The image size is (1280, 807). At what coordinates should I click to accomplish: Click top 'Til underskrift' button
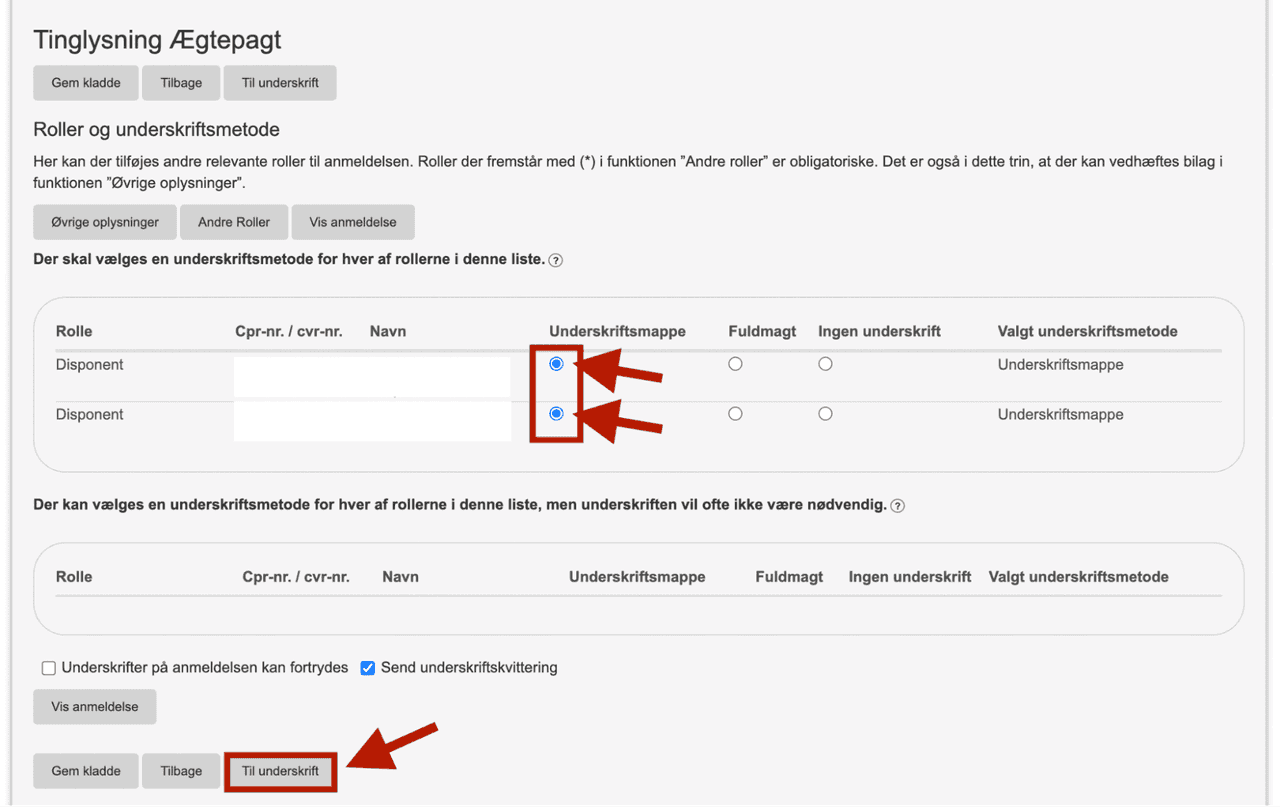(280, 83)
